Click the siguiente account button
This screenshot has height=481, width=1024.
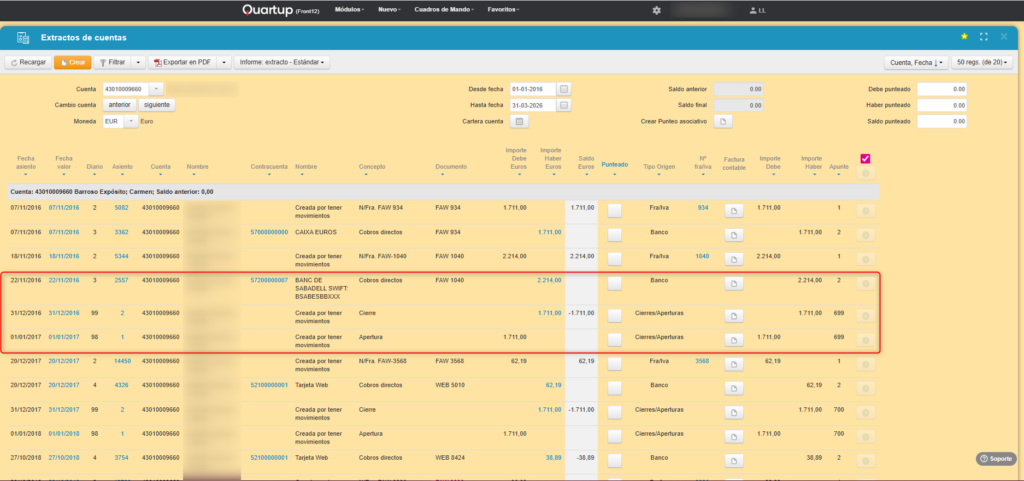point(157,104)
